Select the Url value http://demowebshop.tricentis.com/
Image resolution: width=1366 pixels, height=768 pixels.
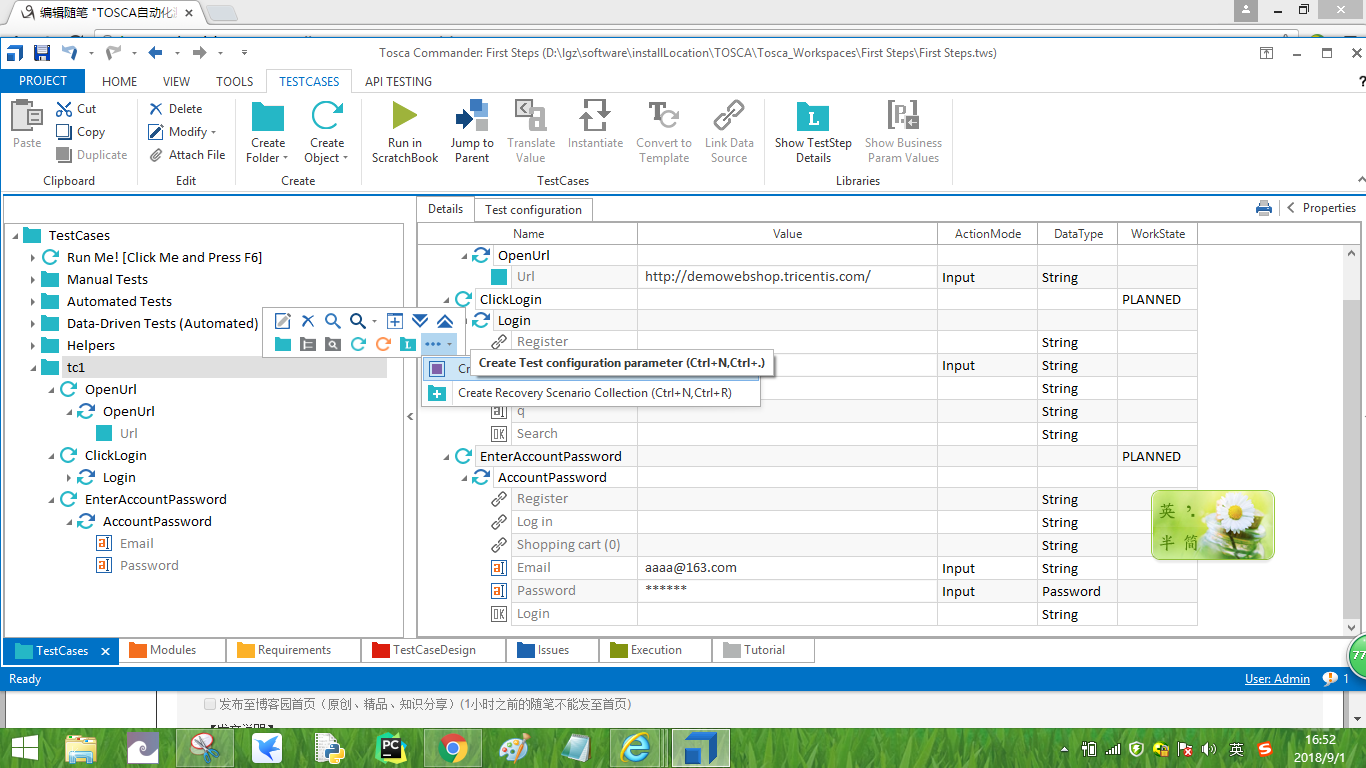[x=787, y=277]
